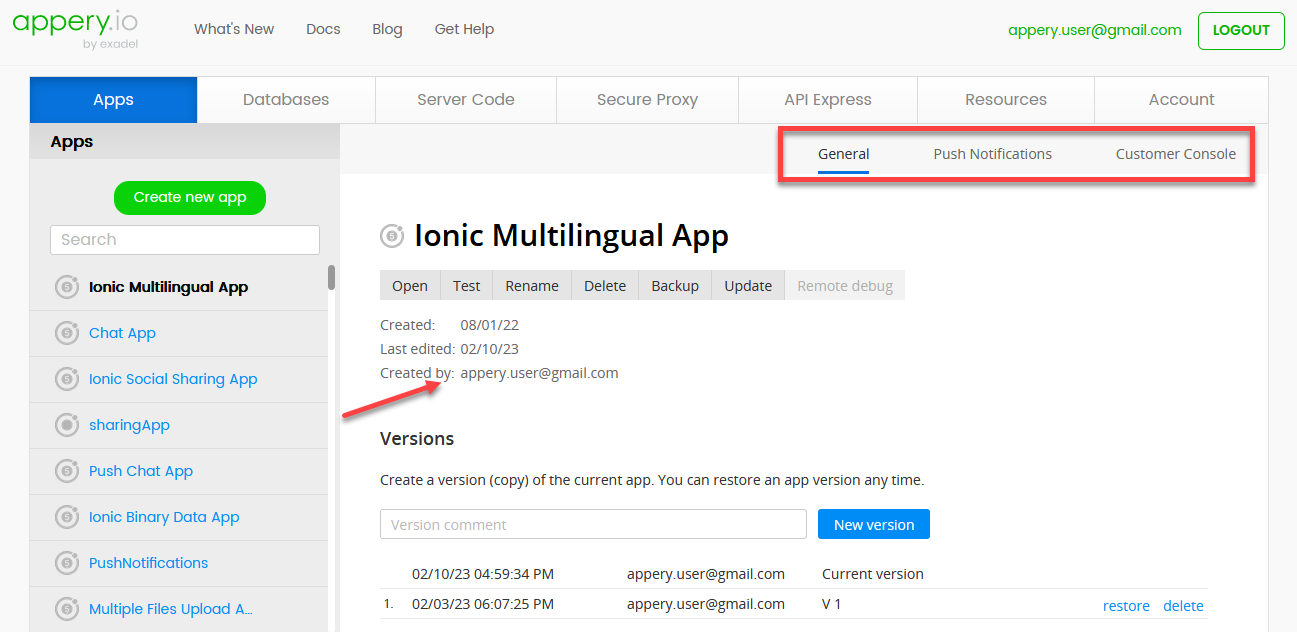Click the icon beside Ionic Binary Data App
The image size is (1297, 632).
click(67, 517)
